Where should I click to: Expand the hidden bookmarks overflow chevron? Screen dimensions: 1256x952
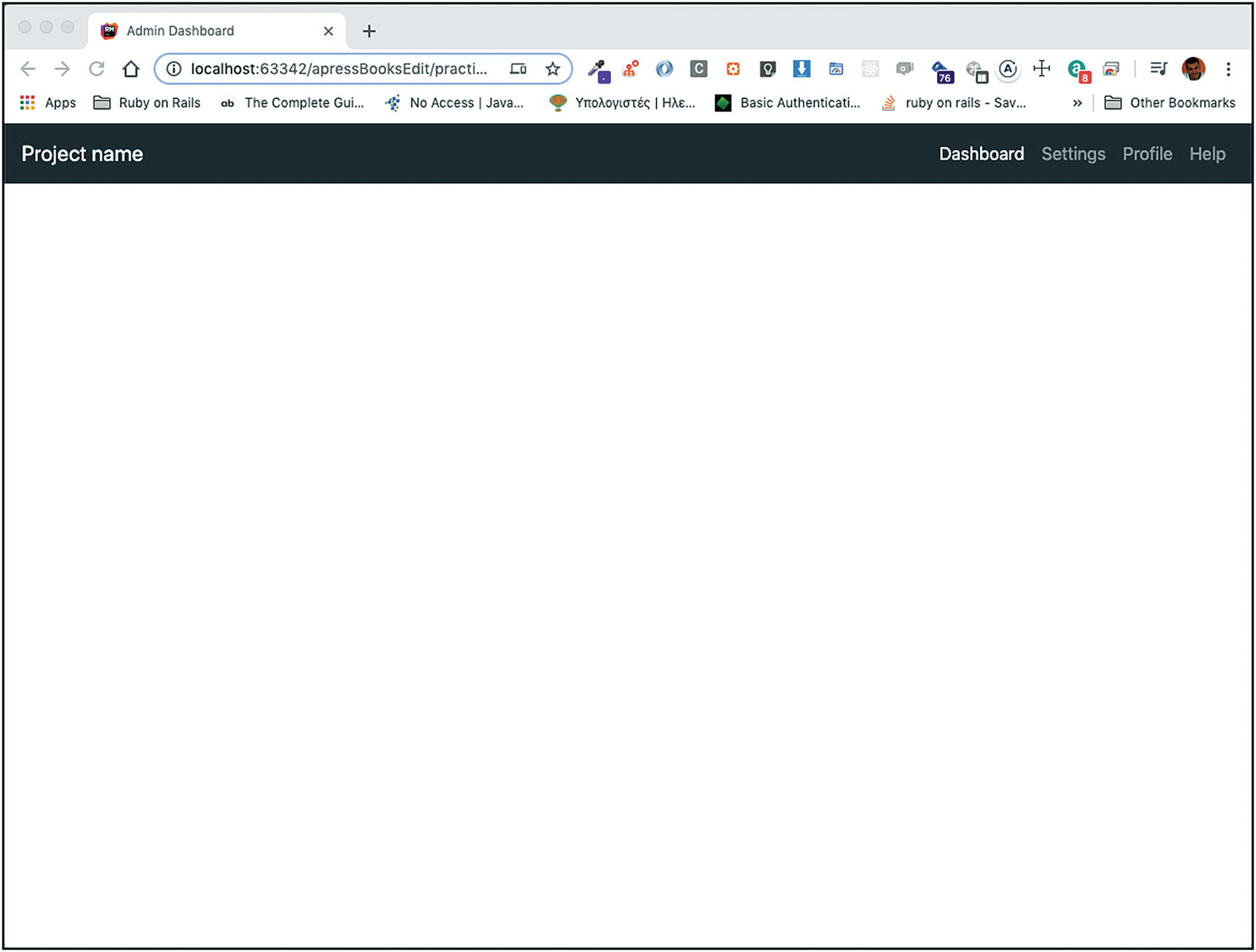point(1077,103)
